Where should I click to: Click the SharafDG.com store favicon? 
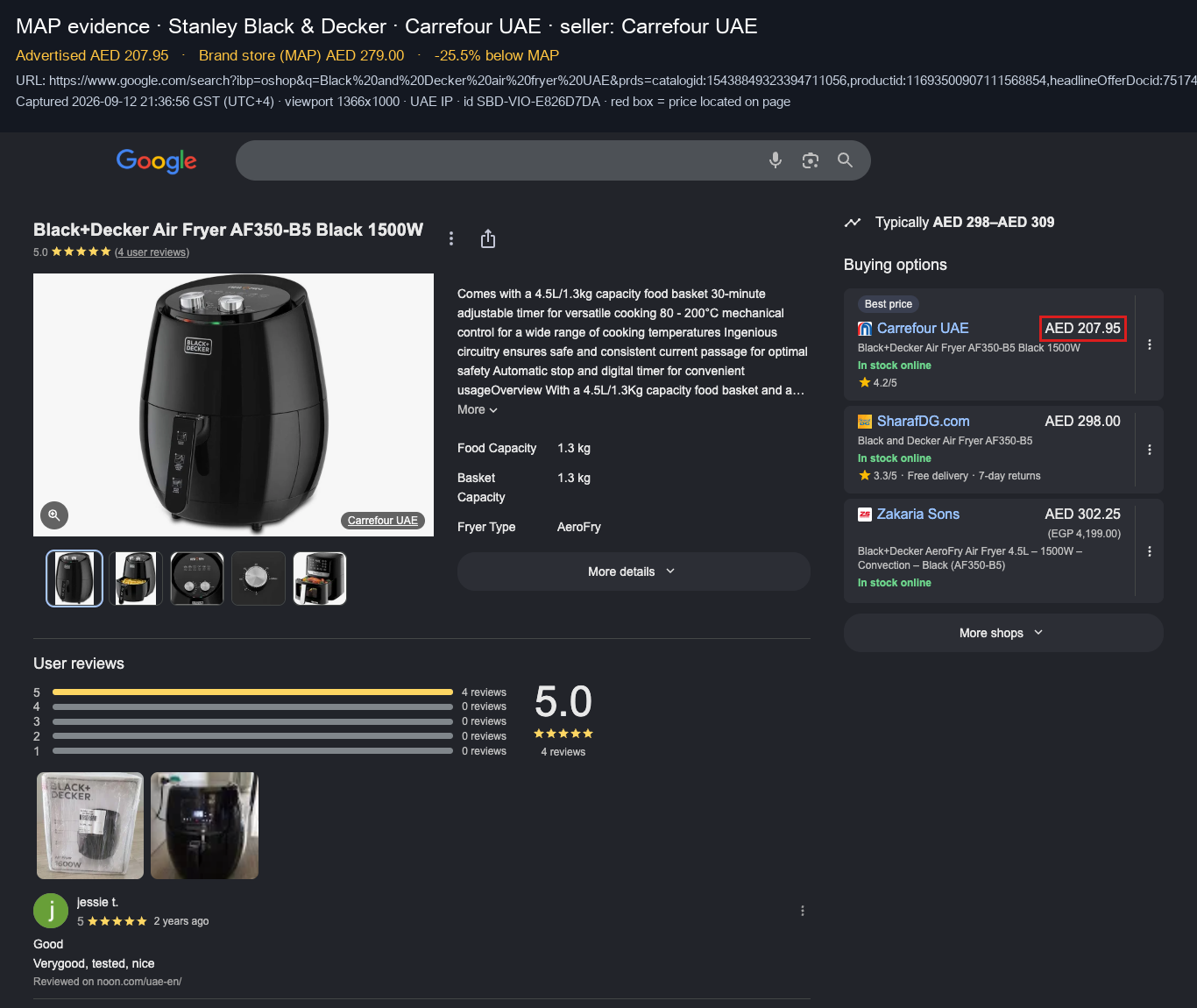coord(865,422)
